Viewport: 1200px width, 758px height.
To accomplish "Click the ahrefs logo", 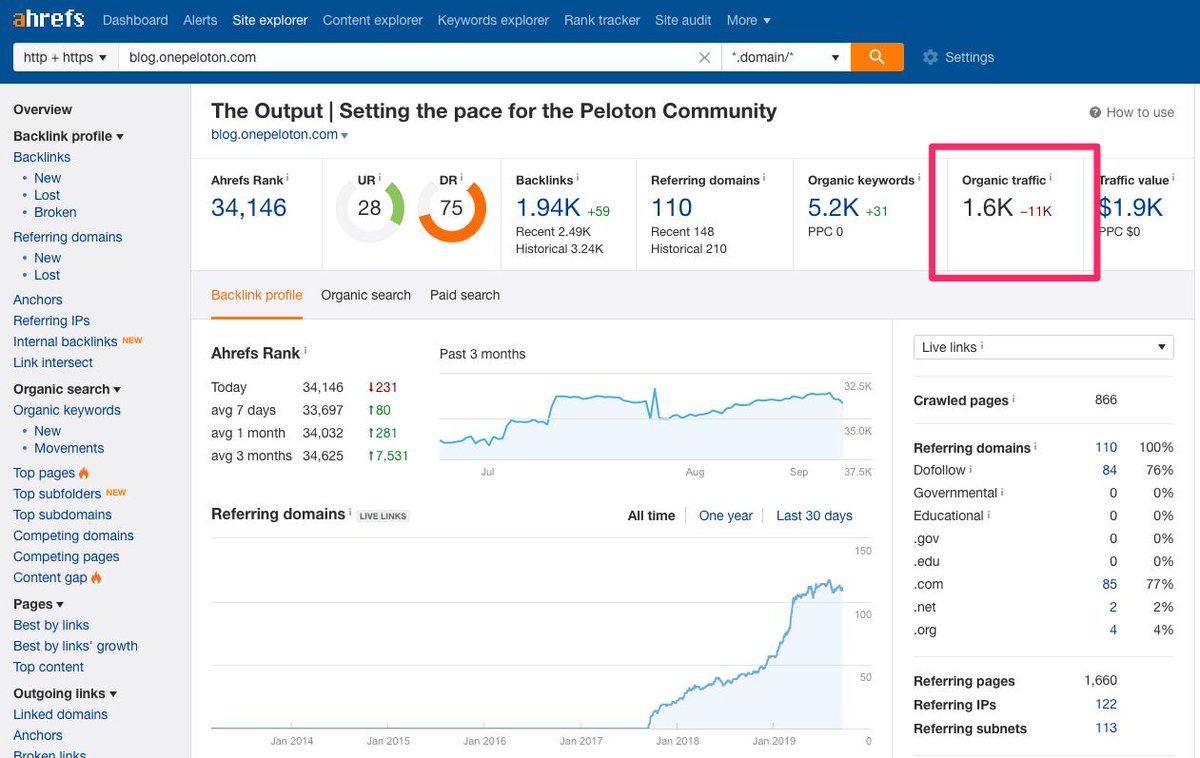I will tap(48, 19).
